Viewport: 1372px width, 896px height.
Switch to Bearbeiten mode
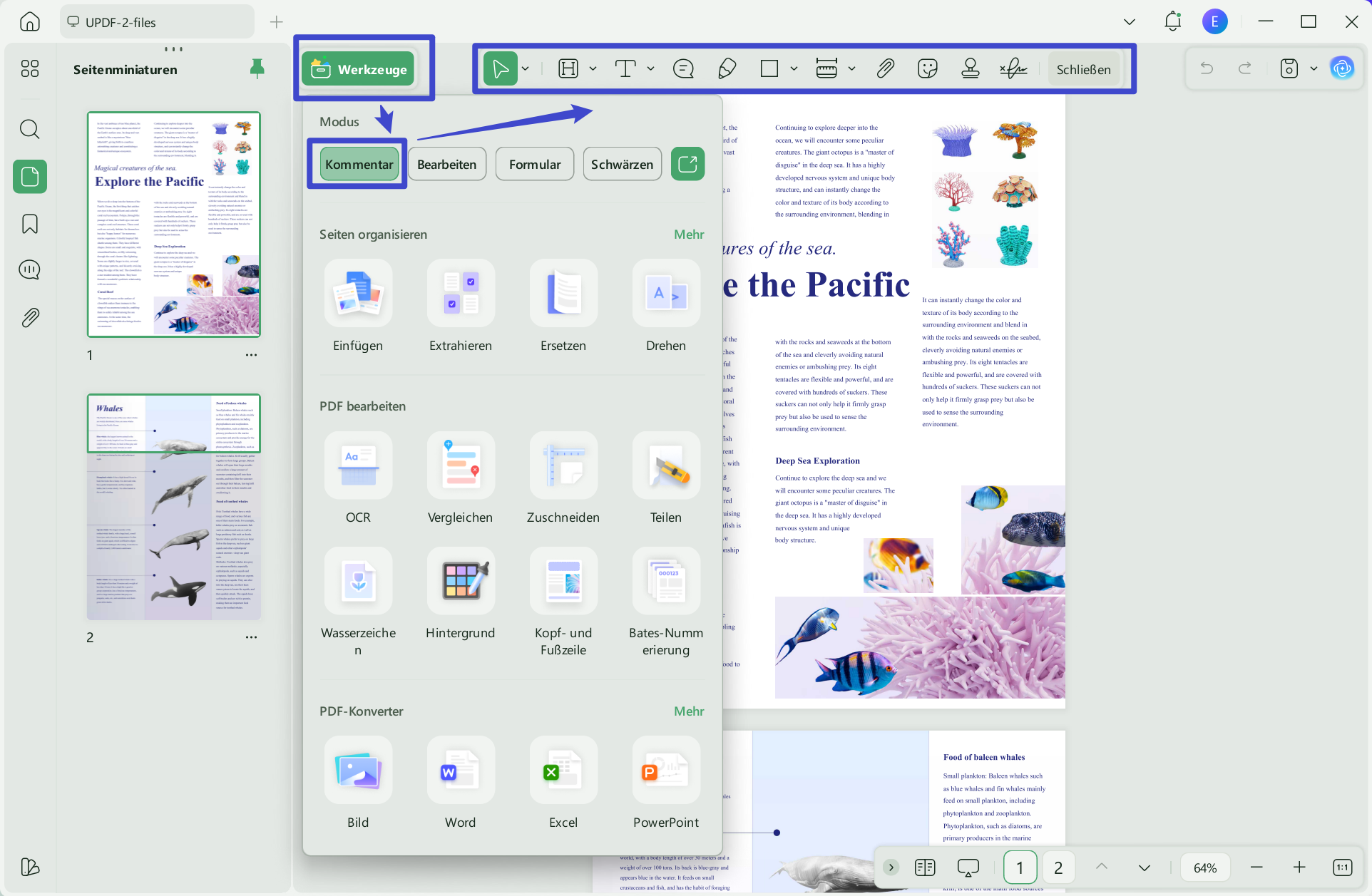(x=446, y=165)
